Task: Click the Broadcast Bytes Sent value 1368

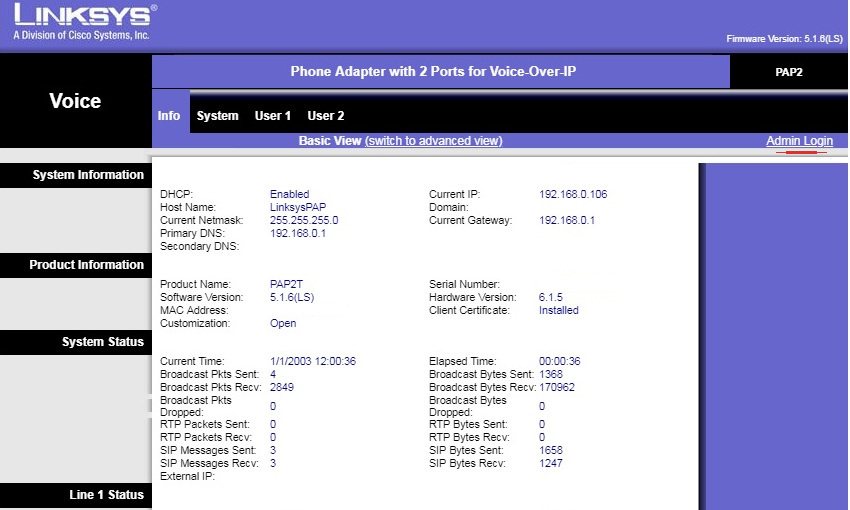Action: click(x=550, y=374)
